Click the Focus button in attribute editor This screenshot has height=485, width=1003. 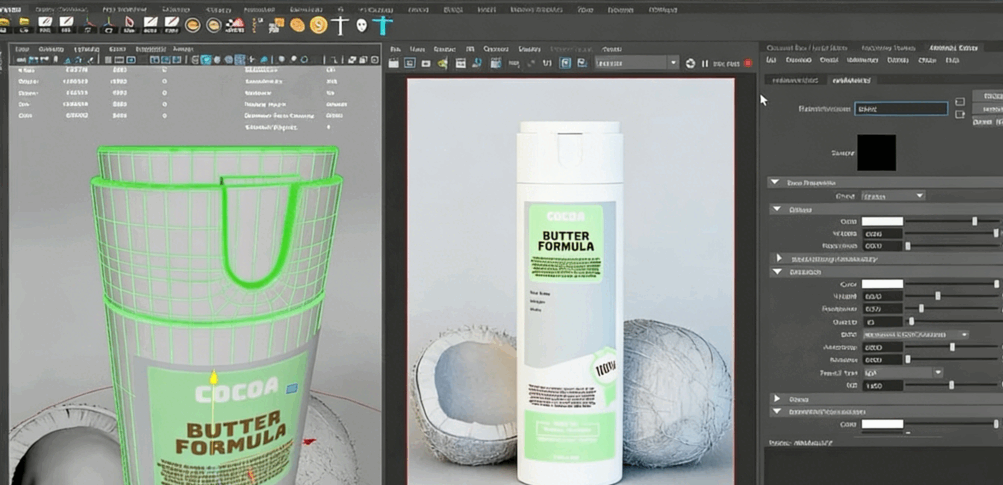point(989,96)
